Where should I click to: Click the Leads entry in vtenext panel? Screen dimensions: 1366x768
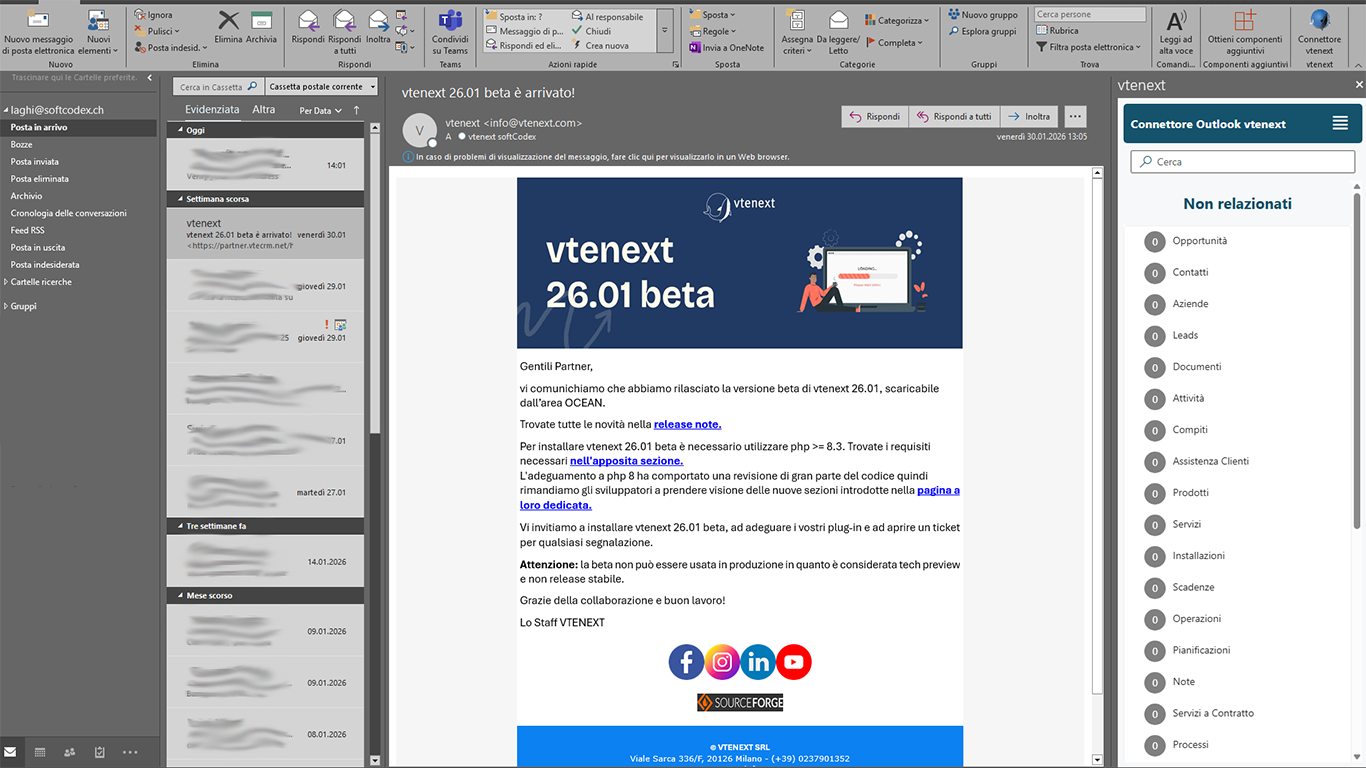tap(1185, 335)
